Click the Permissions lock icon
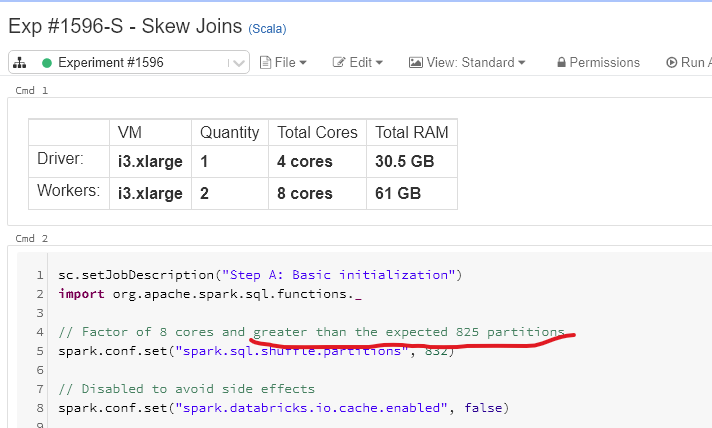The width and height of the screenshot is (712, 428). point(561,63)
